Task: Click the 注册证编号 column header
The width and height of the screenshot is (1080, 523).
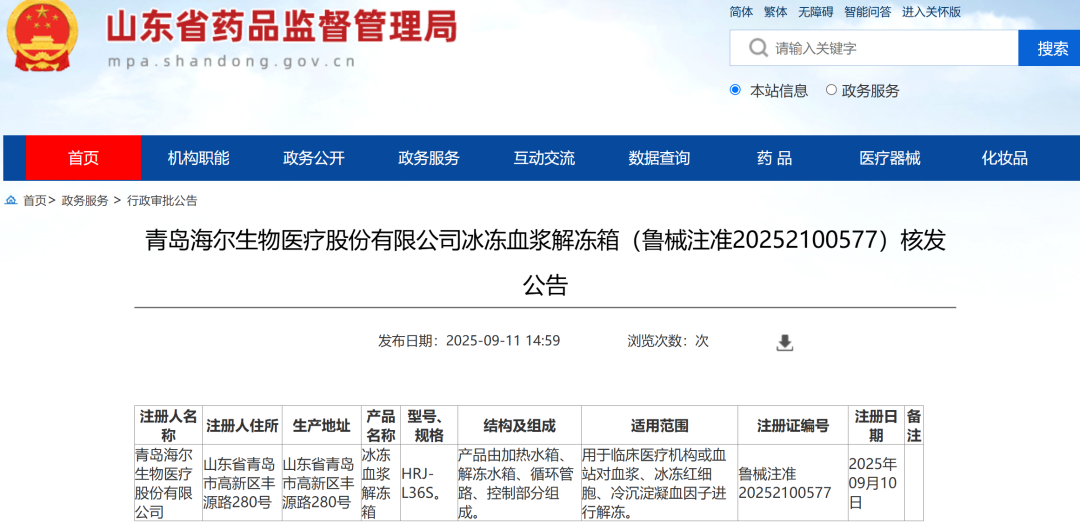Action: coord(793,425)
